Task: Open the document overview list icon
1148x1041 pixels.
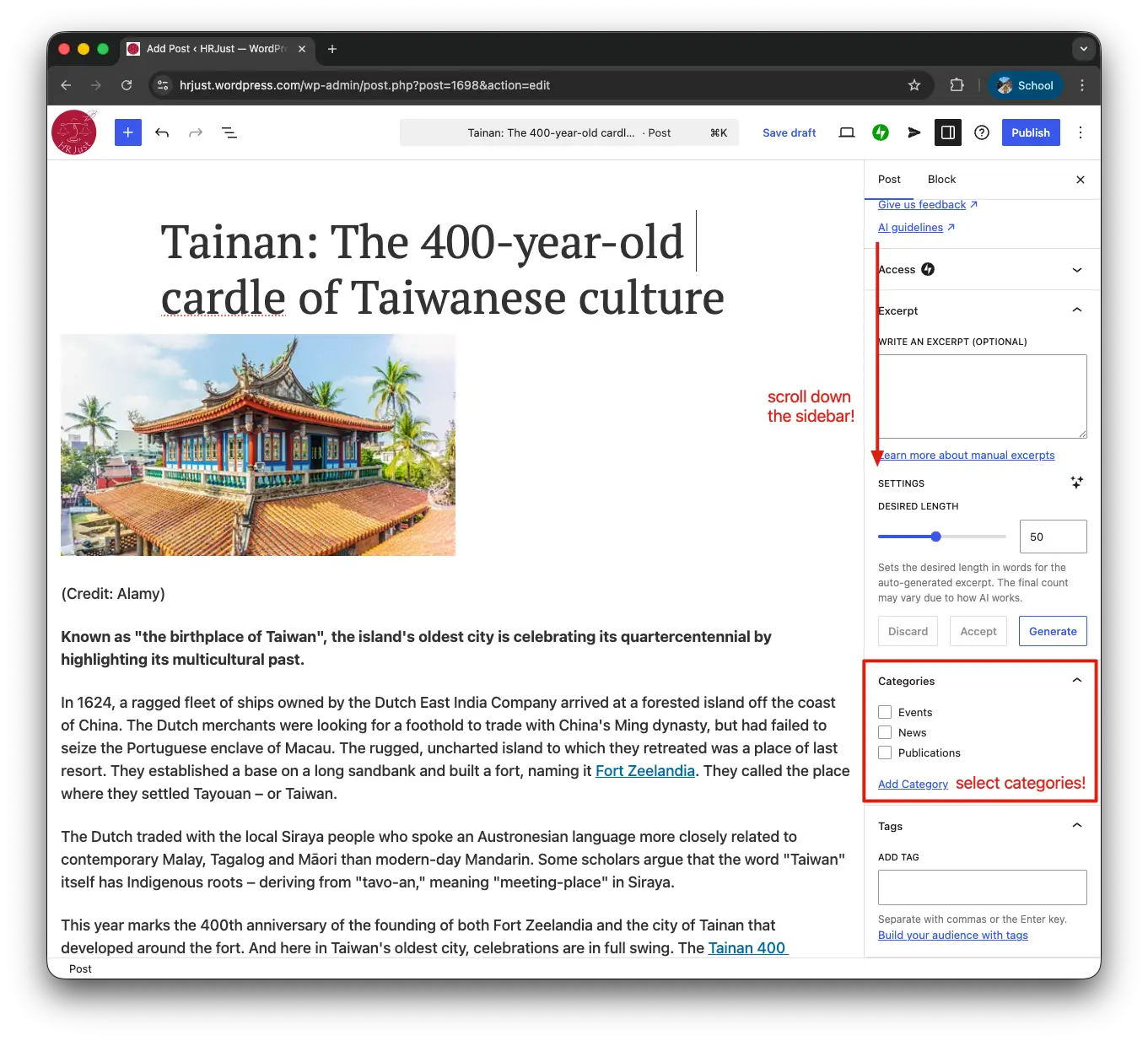Action: pos(229,132)
